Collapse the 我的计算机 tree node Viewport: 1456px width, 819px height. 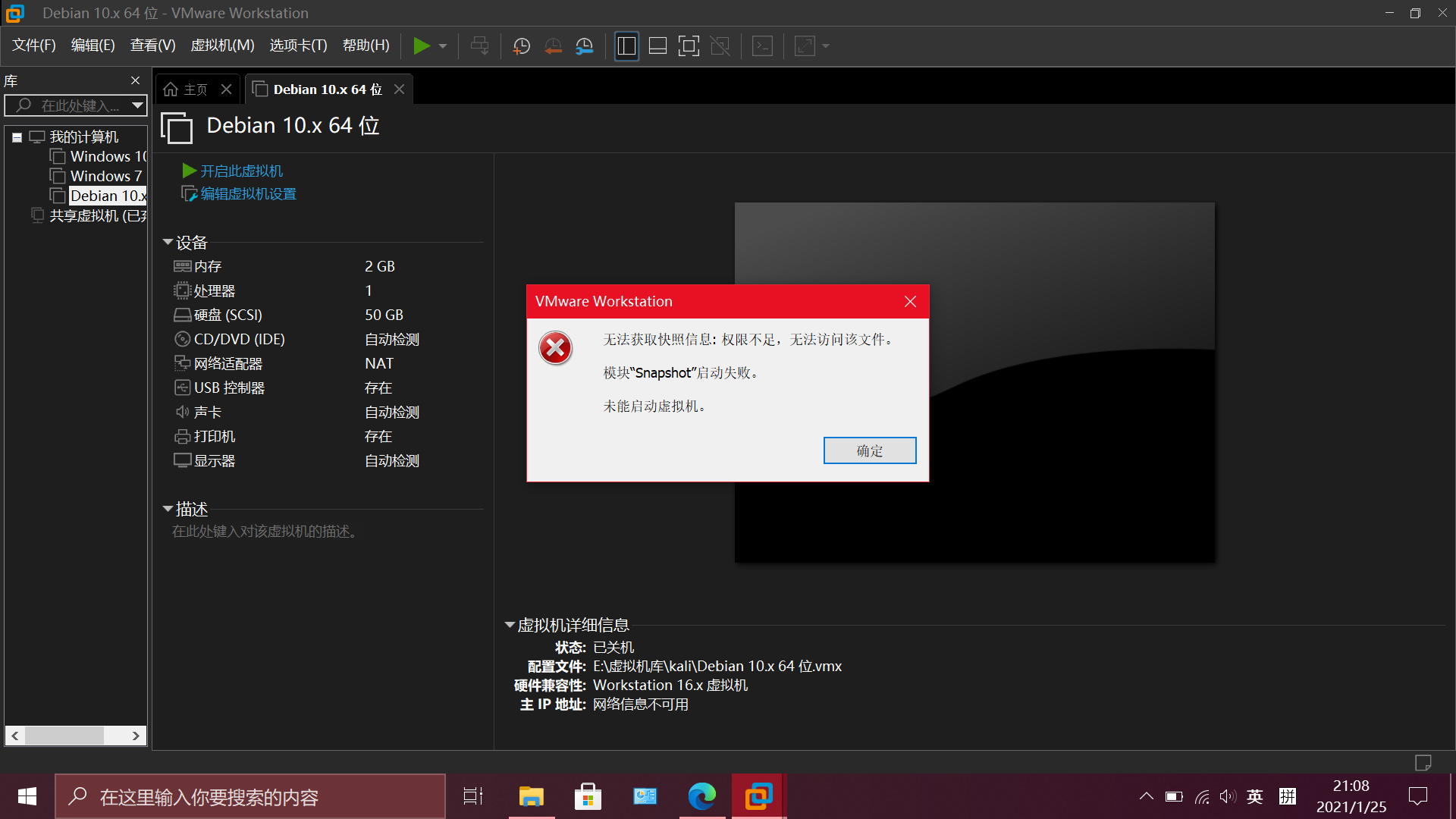[17, 137]
